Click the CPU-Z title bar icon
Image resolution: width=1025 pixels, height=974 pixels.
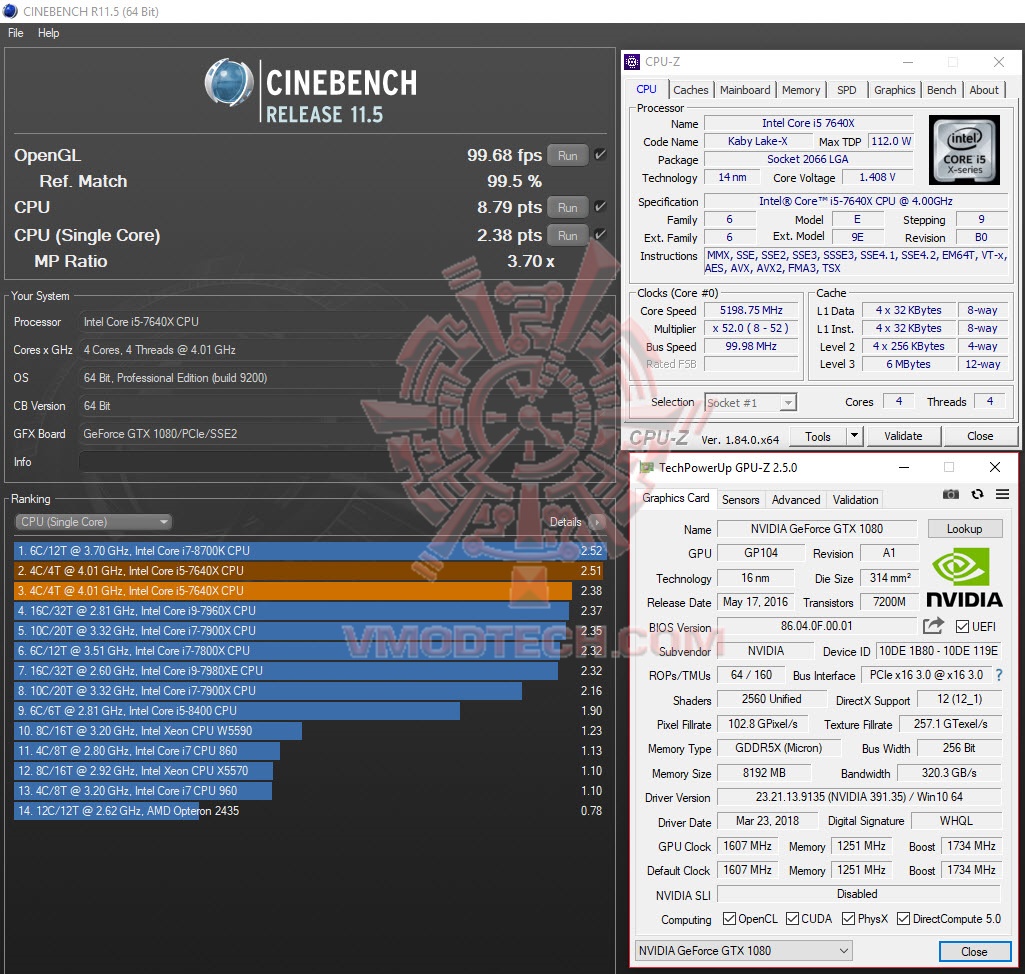coord(631,61)
